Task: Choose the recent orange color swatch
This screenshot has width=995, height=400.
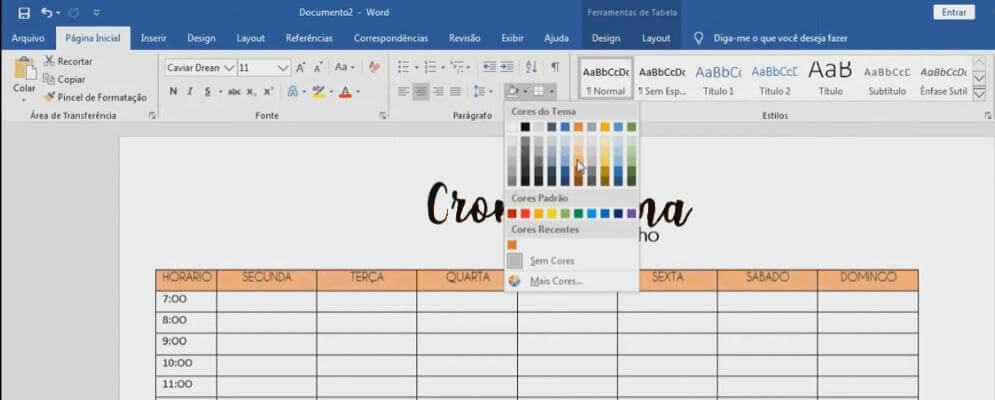Action: click(x=512, y=244)
